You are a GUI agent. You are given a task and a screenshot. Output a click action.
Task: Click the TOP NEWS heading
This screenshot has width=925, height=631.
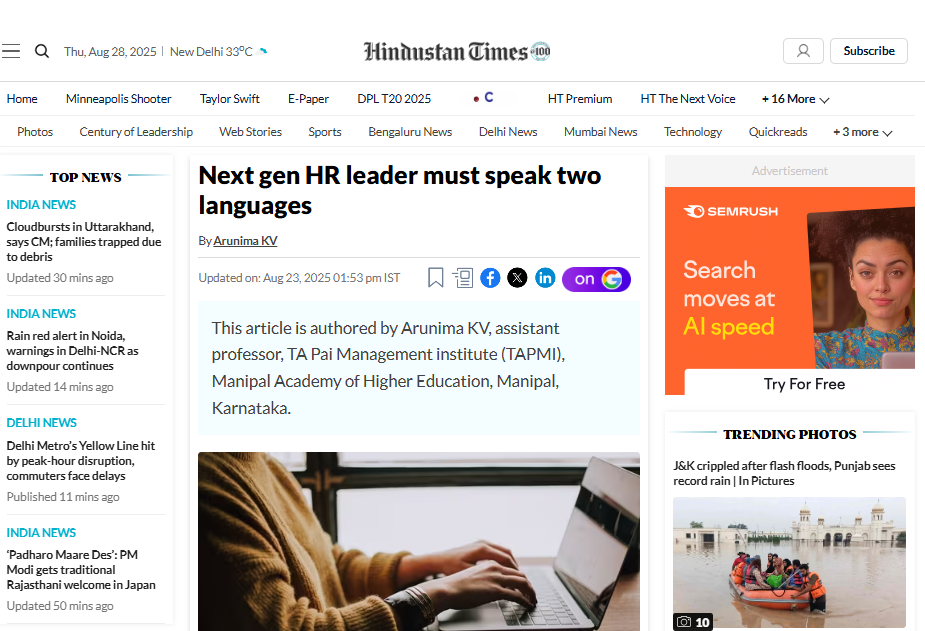point(86,177)
